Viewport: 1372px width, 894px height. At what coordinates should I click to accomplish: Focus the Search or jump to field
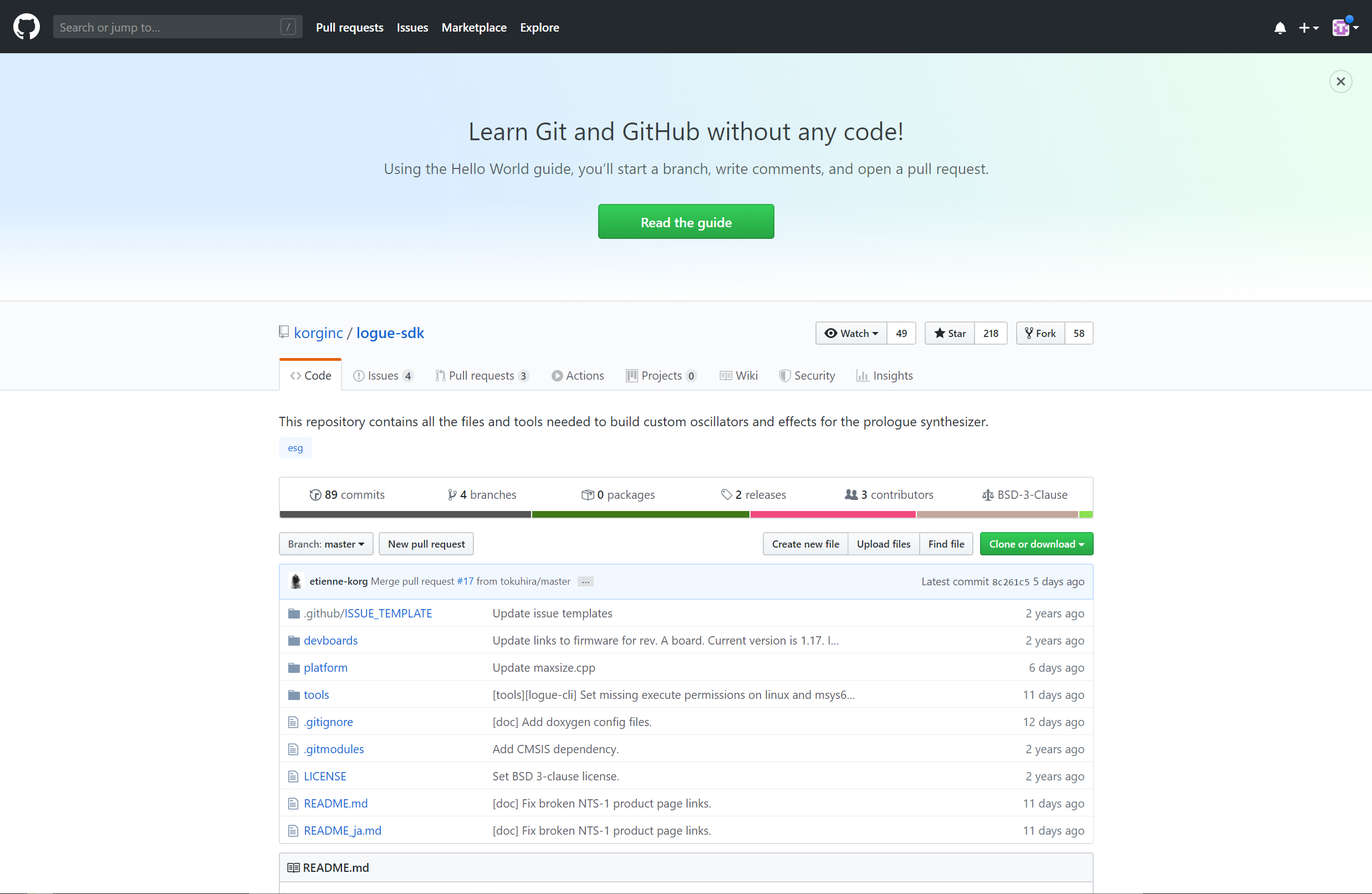click(x=177, y=27)
